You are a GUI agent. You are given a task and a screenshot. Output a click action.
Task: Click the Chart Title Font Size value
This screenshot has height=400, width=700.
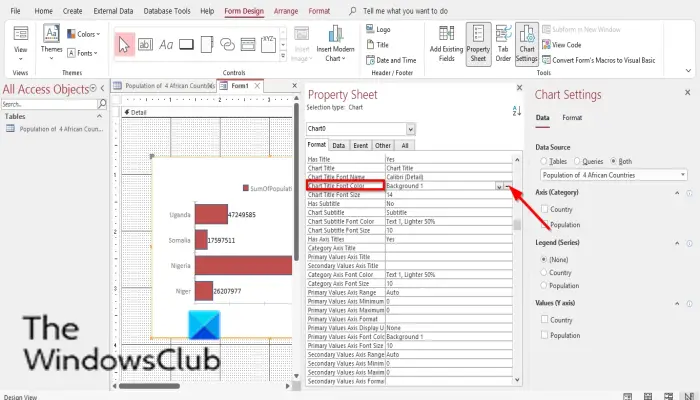pyautogui.click(x=449, y=195)
